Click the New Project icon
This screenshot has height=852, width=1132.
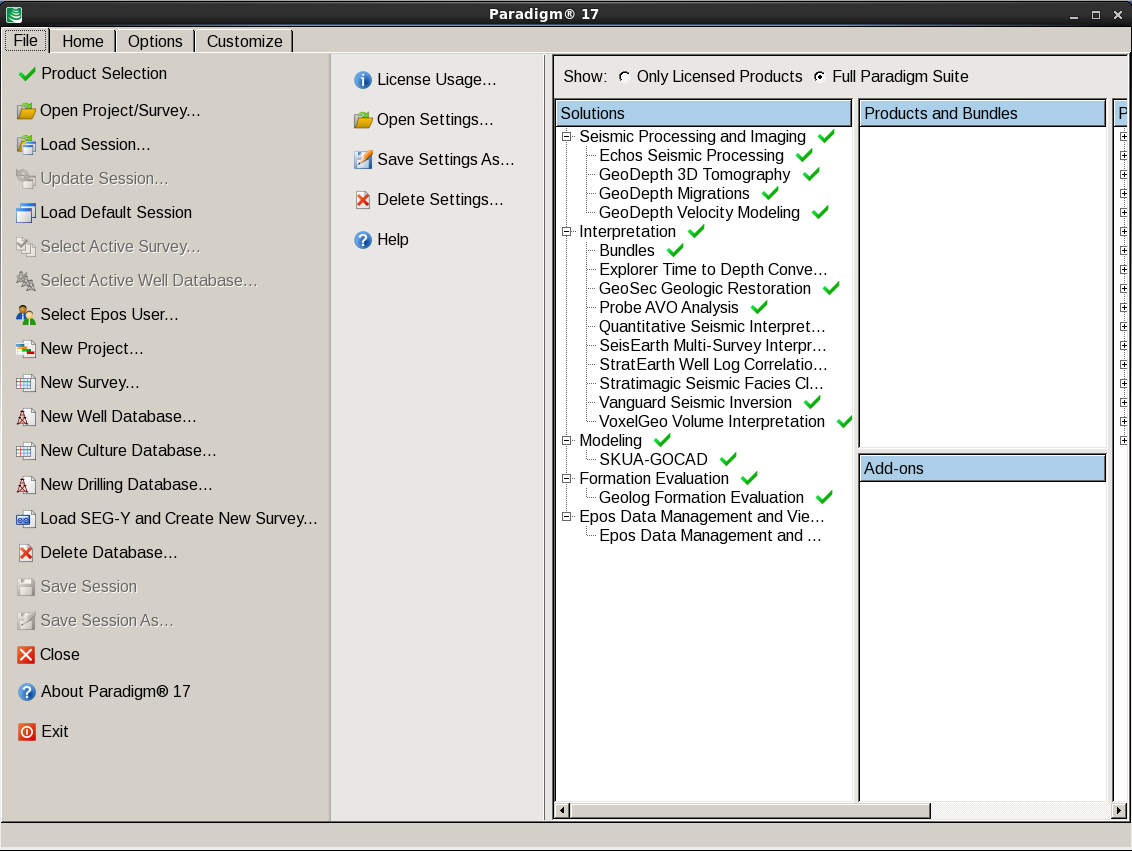pos(26,349)
